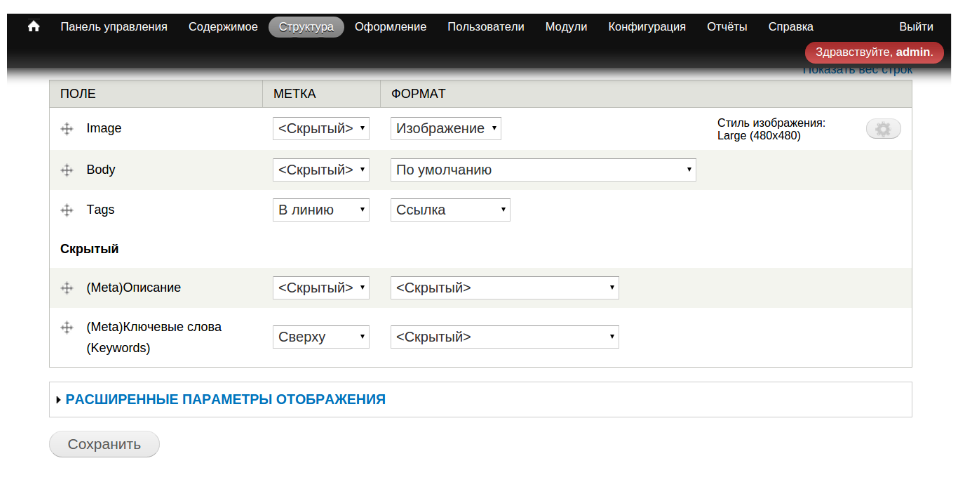Open Body format dropdown 'По умолчанию'
This screenshot has width=957, height=484.
542,170
